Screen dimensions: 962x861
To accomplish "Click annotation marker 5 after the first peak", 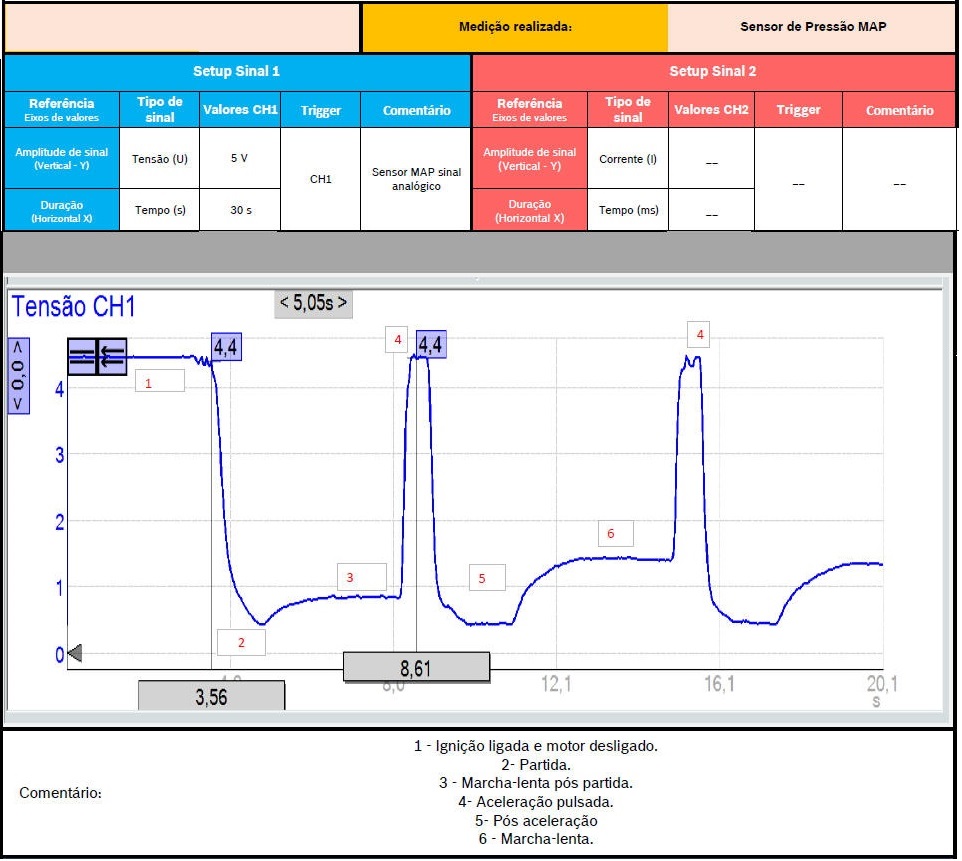I will [x=487, y=578].
